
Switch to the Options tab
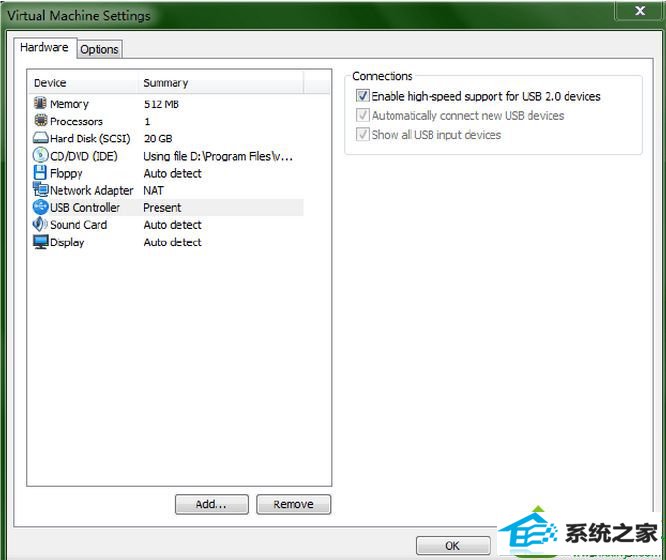click(99, 49)
